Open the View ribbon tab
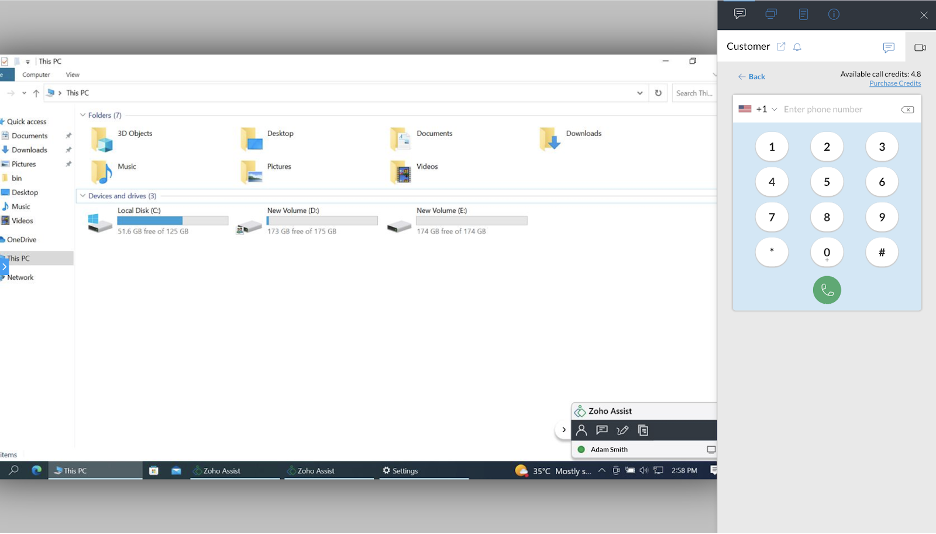936x534 pixels. (x=72, y=75)
